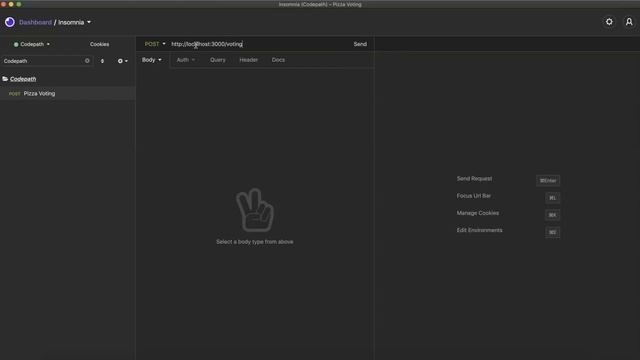Select the Pizza Voting request

(x=68, y=93)
